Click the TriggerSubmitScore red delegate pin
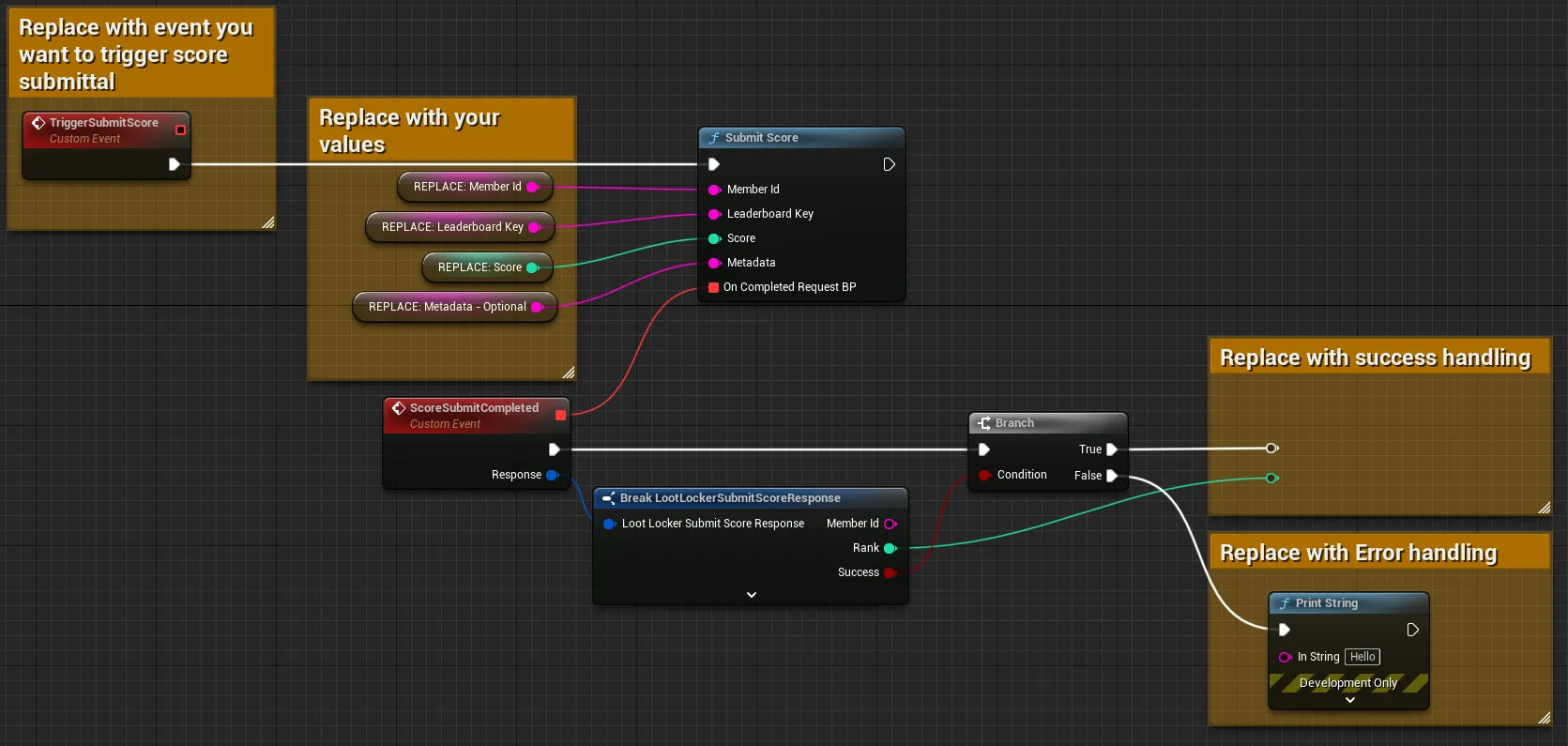This screenshot has height=746, width=1568. tap(180, 129)
